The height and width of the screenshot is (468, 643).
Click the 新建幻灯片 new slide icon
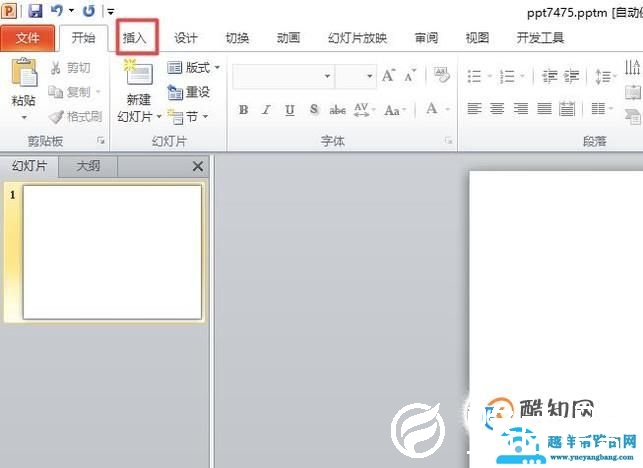coord(139,73)
